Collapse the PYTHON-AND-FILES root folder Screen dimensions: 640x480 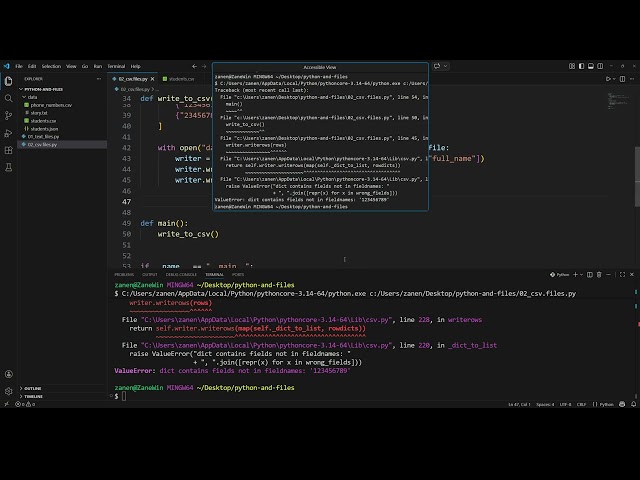coord(41,89)
